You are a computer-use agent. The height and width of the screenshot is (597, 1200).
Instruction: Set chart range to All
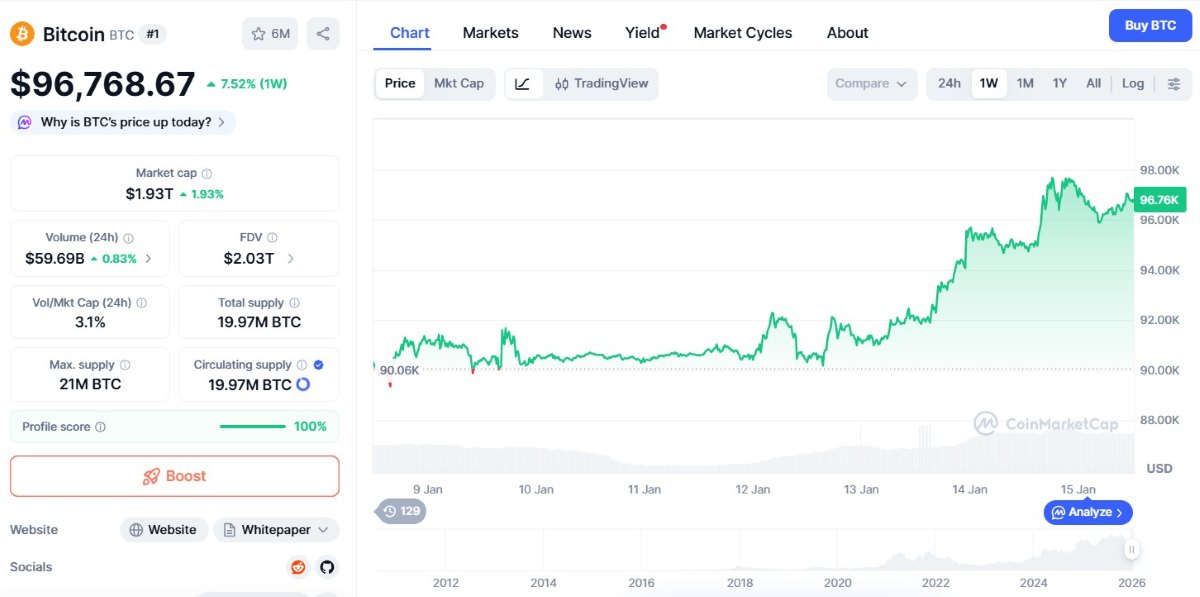[1093, 84]
